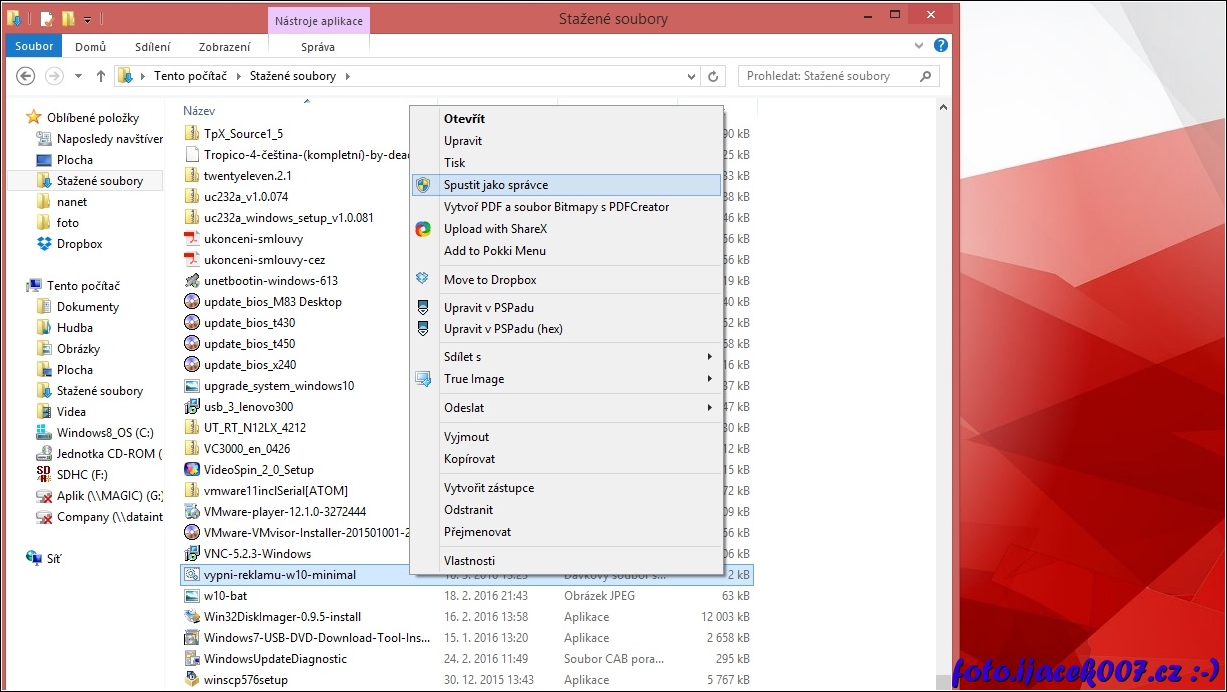Click the Up one level arrow

101,76
